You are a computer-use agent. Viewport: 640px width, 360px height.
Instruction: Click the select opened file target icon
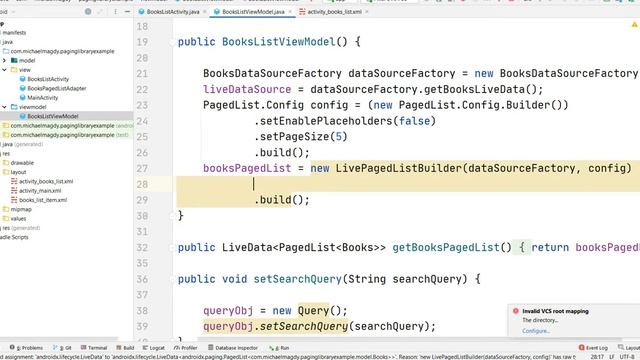(x=88, y=12)
